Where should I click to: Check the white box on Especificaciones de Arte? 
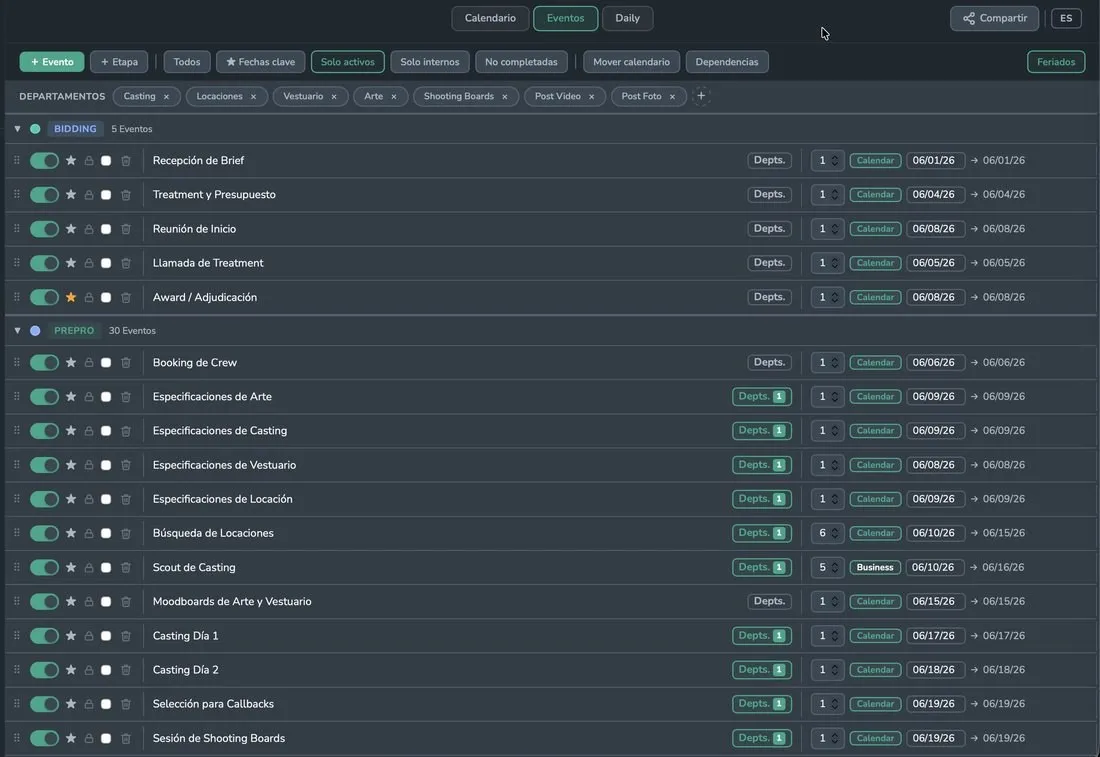click(106, 397)
